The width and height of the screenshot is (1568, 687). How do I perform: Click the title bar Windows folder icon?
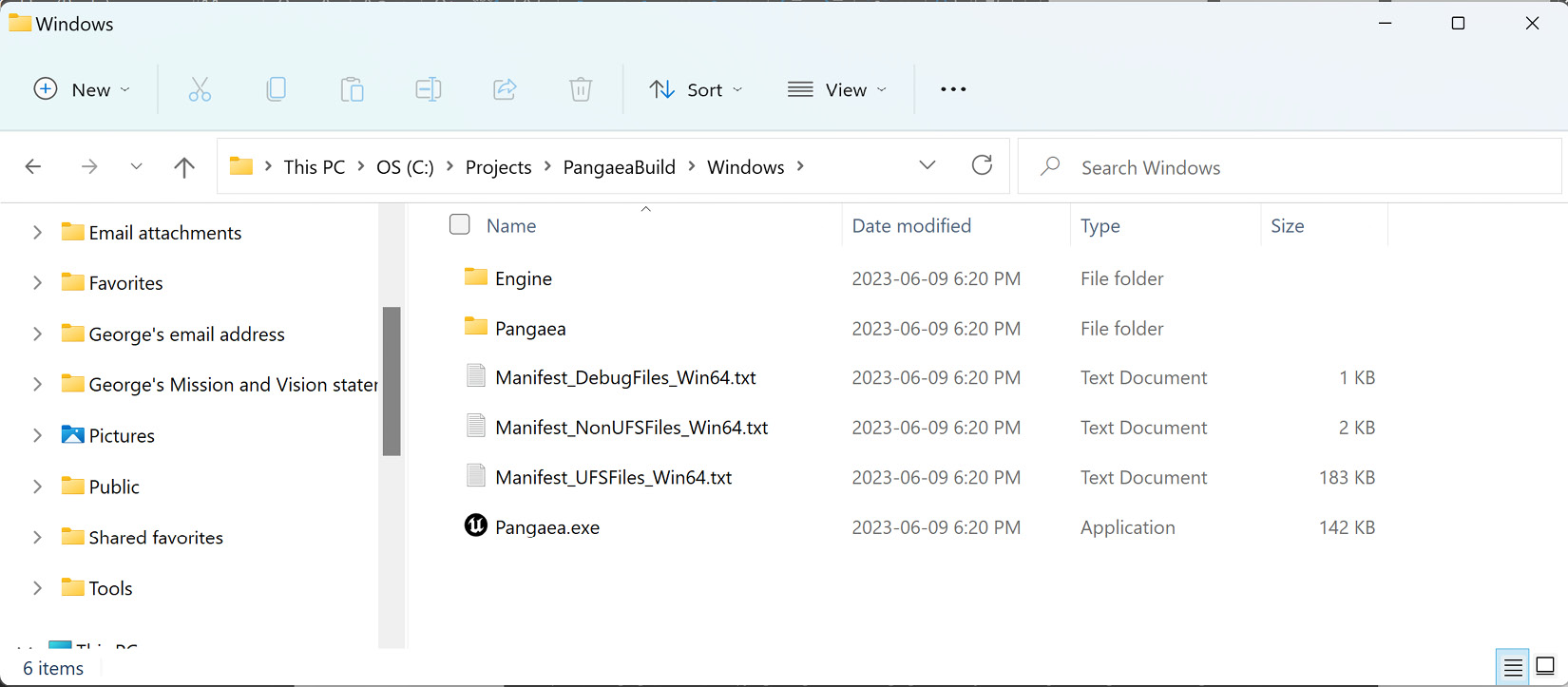pos(19,22)
